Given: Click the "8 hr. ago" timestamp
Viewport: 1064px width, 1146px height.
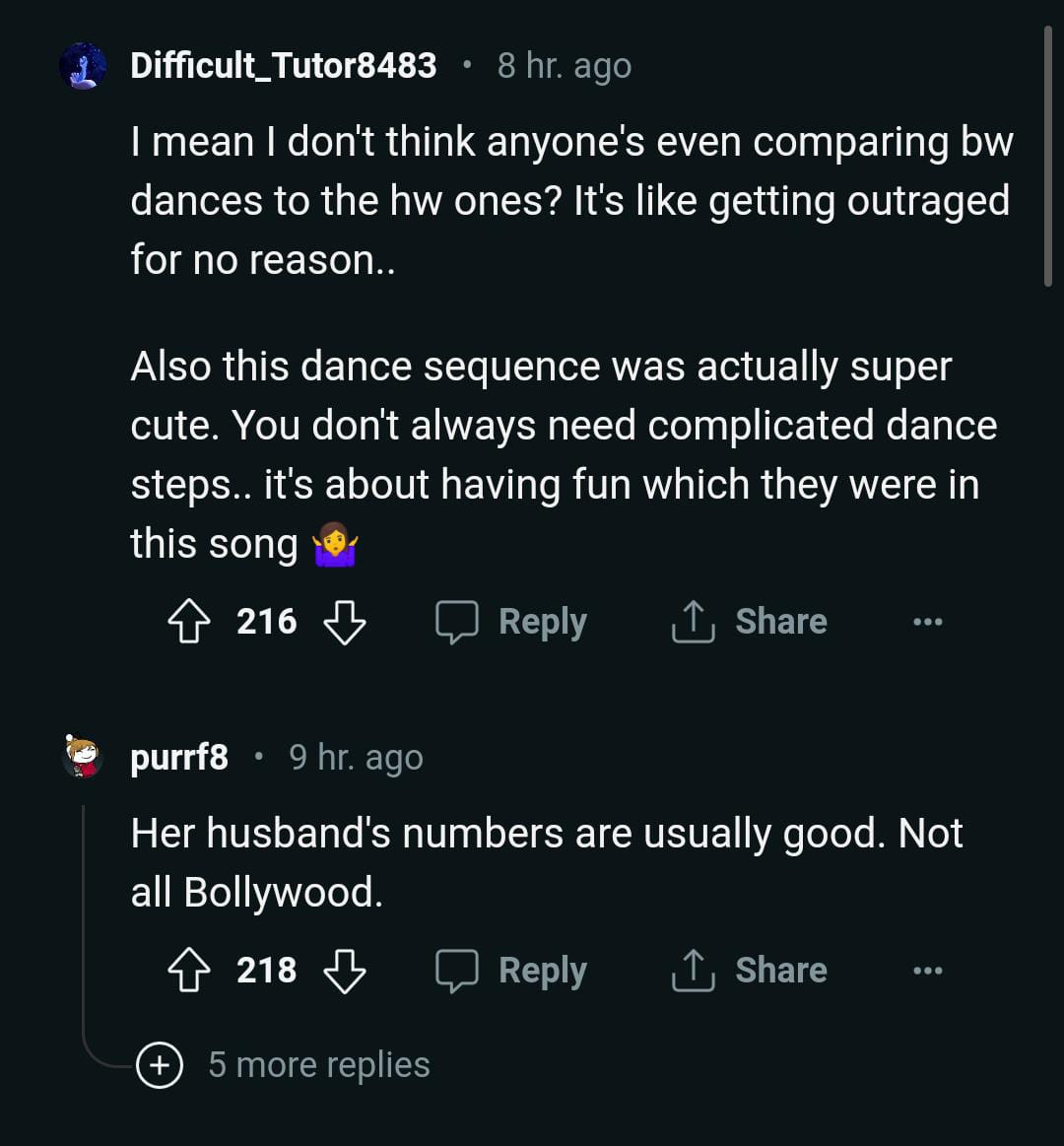Looking at the screenshot, I should pos(564,66).
